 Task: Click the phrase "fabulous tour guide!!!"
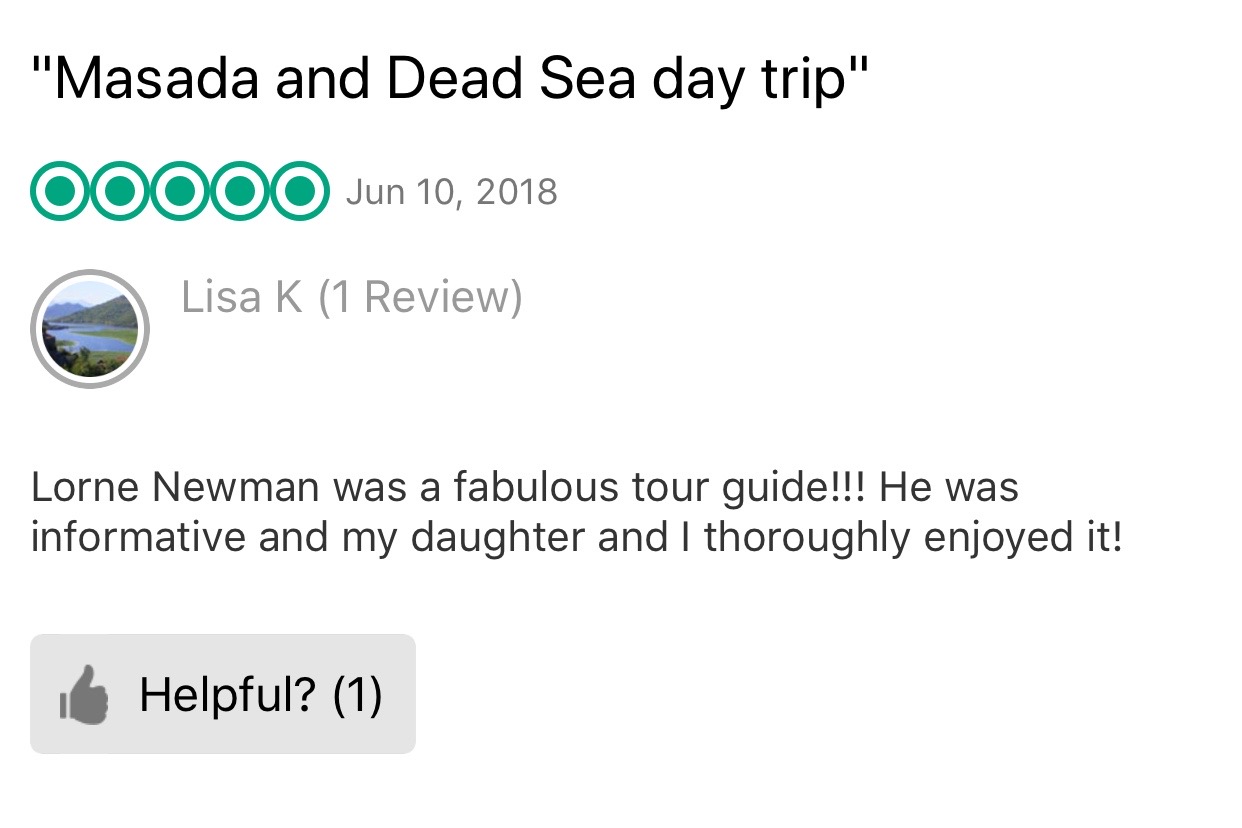pos(660,488)
